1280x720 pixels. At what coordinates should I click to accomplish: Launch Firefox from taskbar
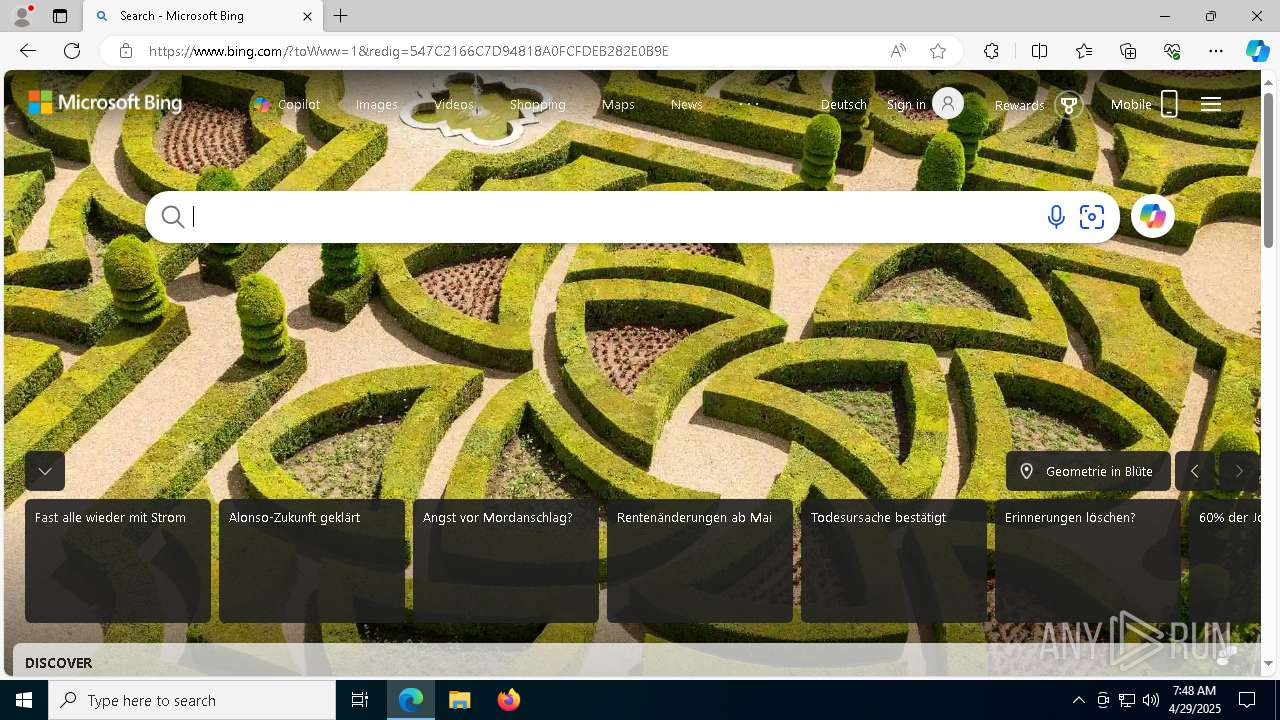pos(509,700)
